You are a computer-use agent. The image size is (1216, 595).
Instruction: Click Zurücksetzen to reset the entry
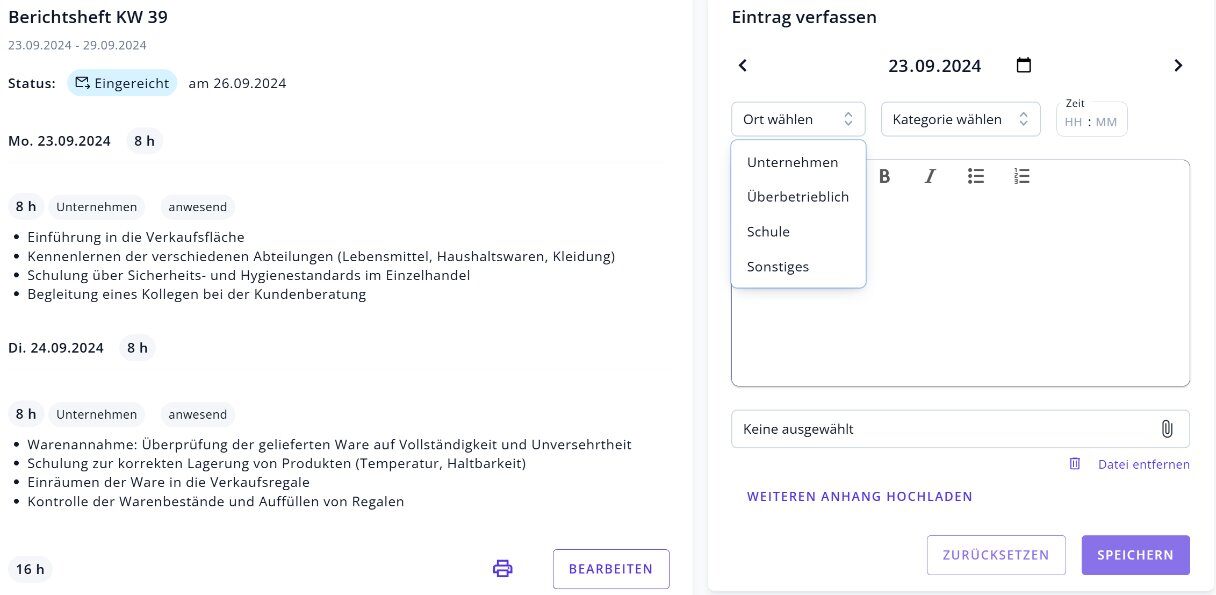pyautogui.click(x=996, y=555)
